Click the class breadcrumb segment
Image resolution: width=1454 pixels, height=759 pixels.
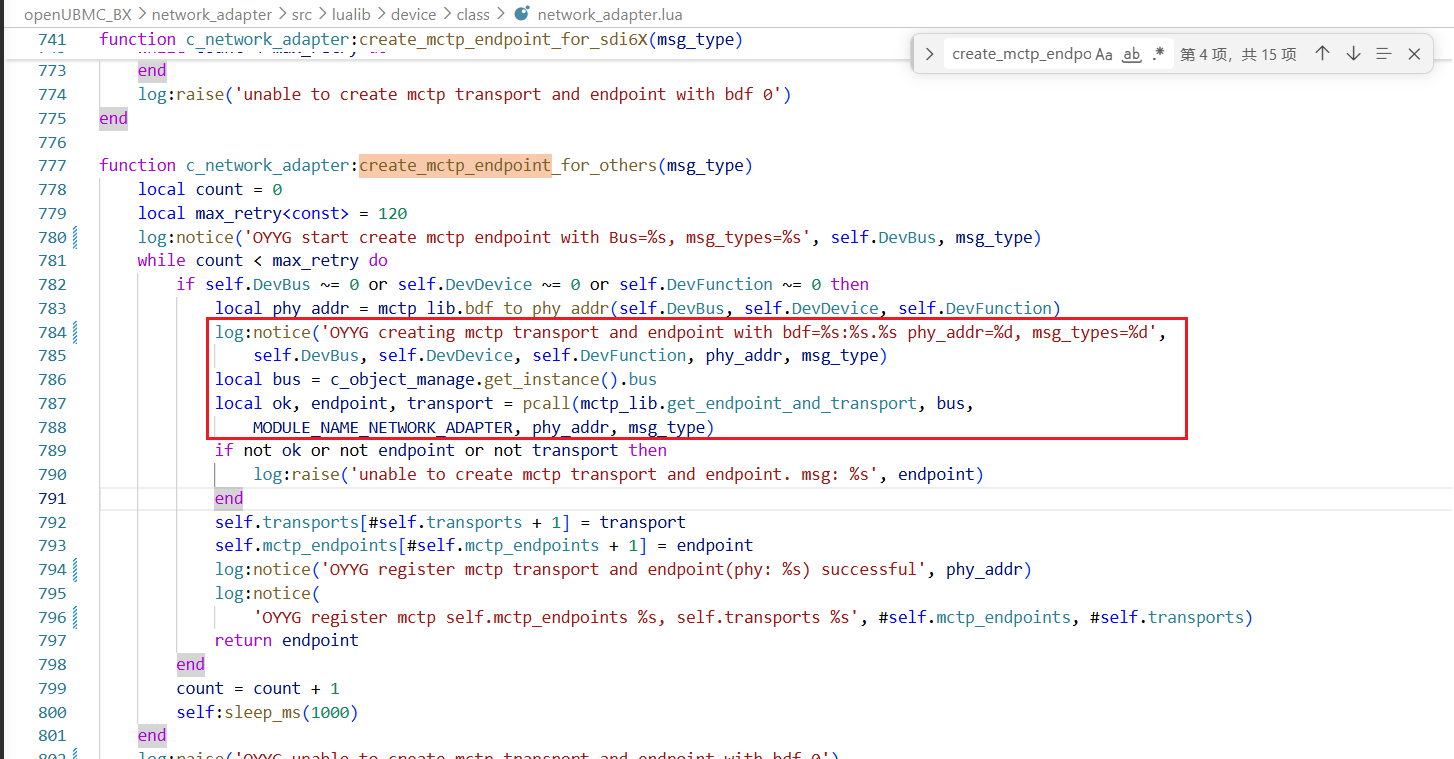coord(473,14)
